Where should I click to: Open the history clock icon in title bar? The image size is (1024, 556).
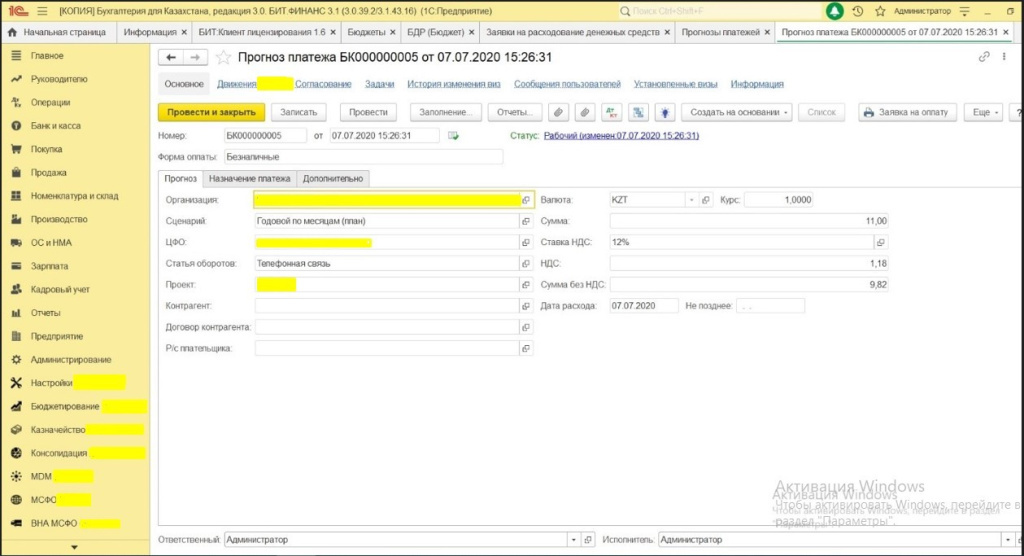[x=859, y=11]
